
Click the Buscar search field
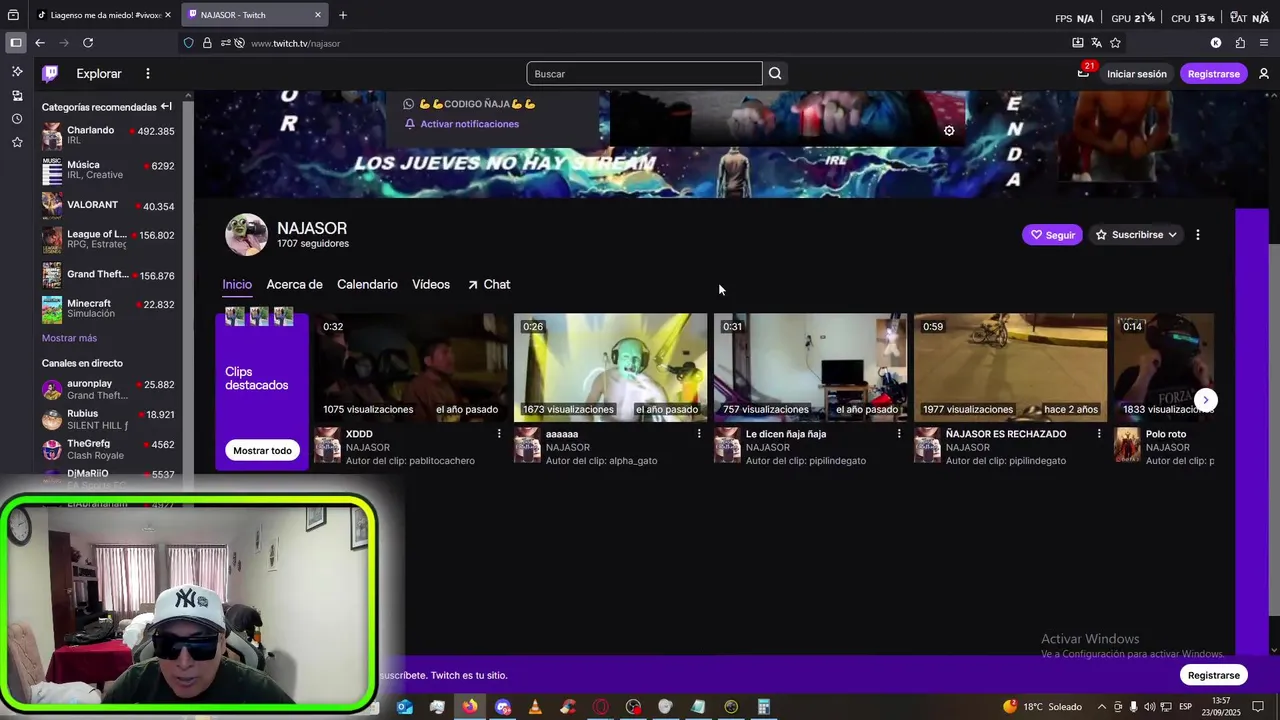644,73
